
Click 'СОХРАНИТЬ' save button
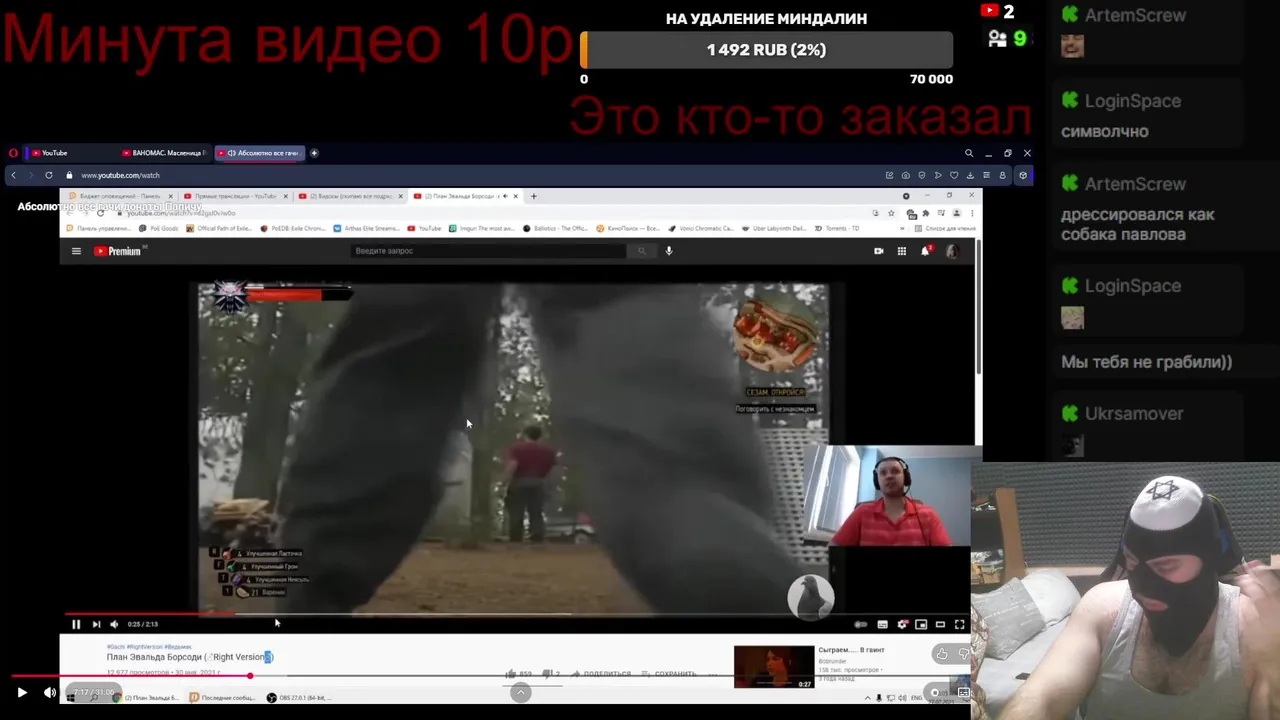point(670,674)
